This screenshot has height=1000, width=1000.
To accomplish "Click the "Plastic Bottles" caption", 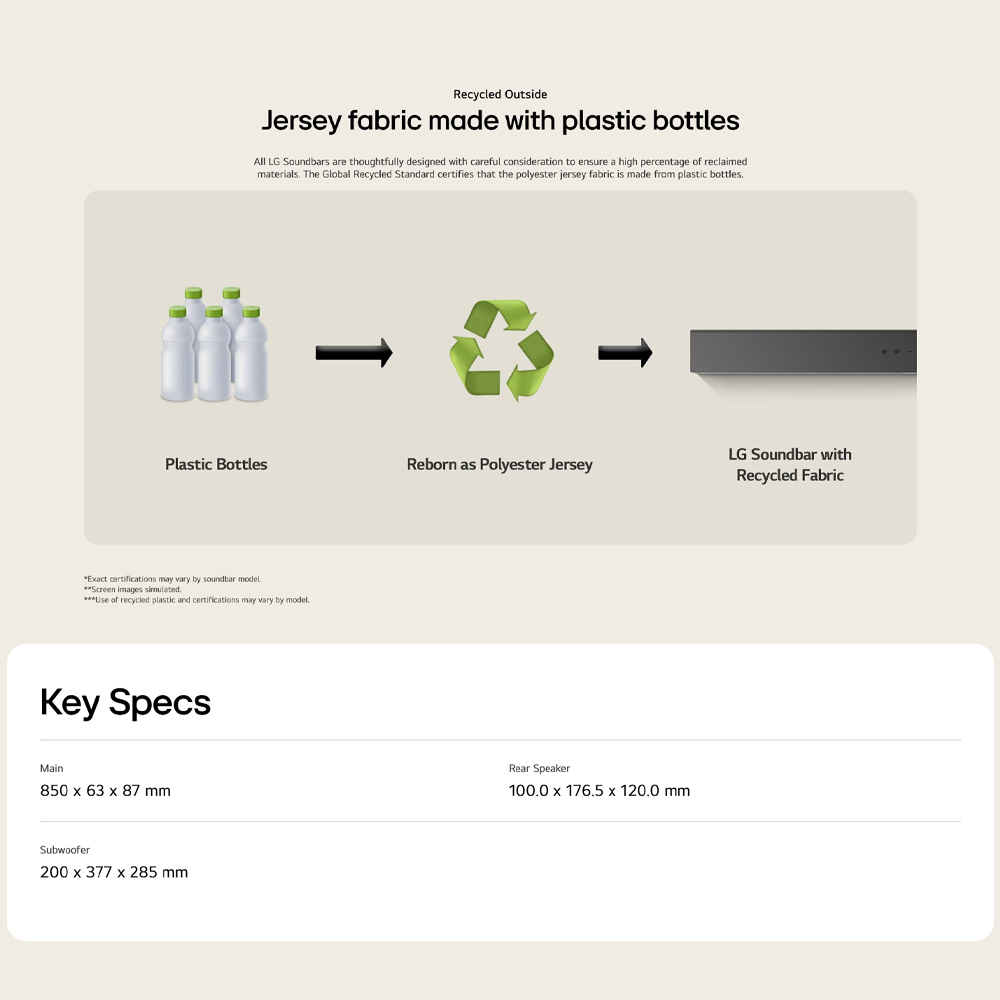I will (216, 464).
